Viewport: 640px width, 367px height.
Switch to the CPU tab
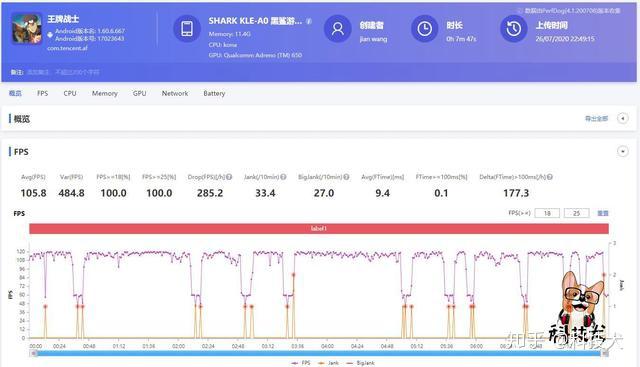point(70,93)
